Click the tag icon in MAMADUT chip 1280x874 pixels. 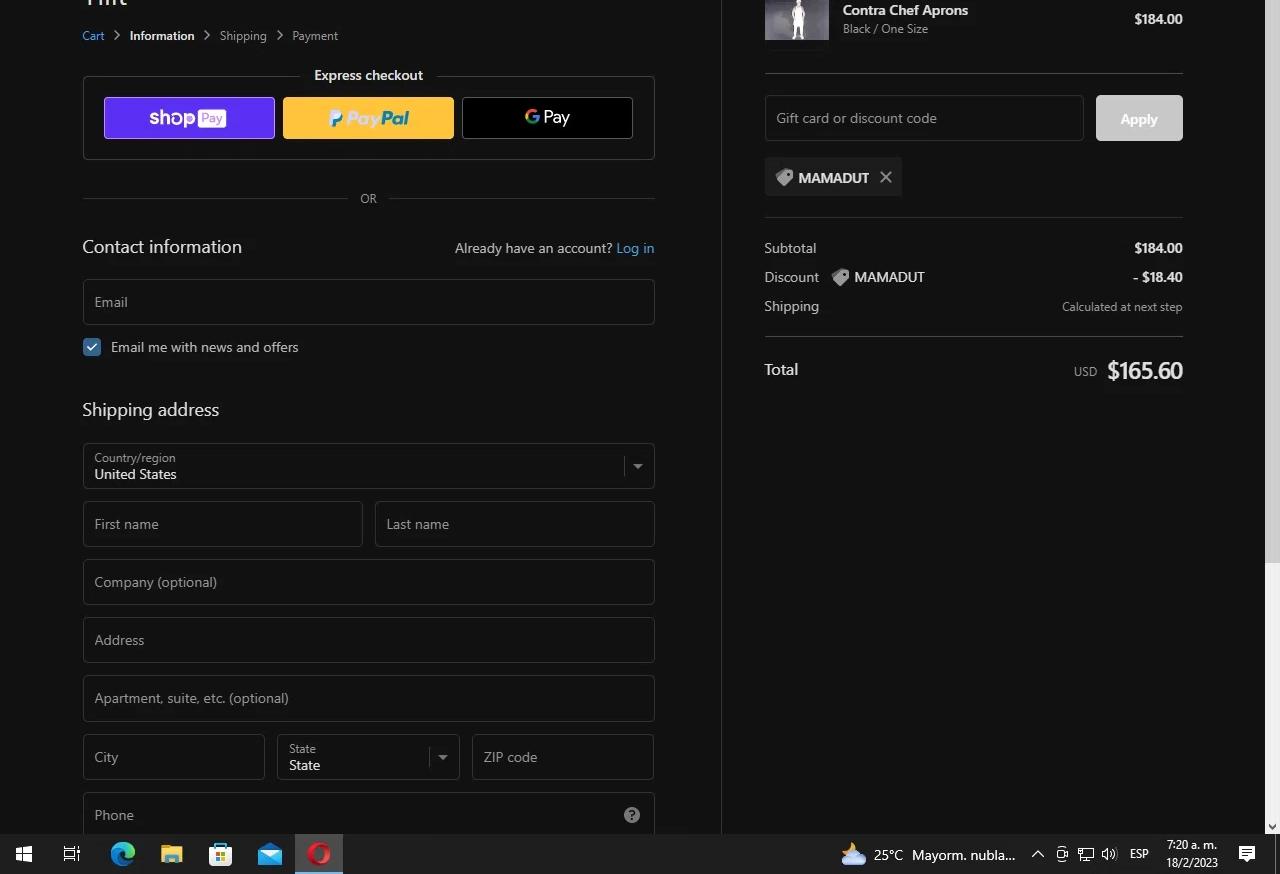click(x=784, y=177)
